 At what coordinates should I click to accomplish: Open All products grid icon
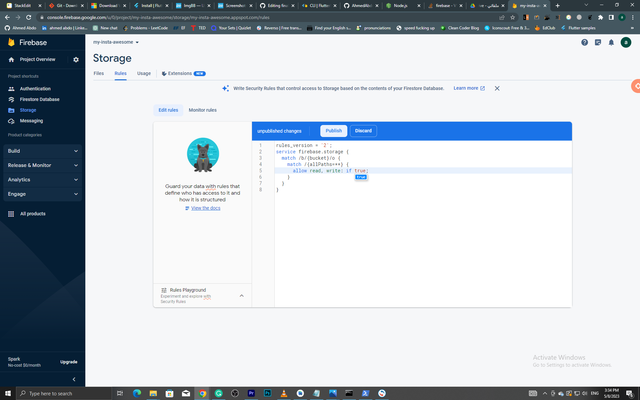[11, 214]
